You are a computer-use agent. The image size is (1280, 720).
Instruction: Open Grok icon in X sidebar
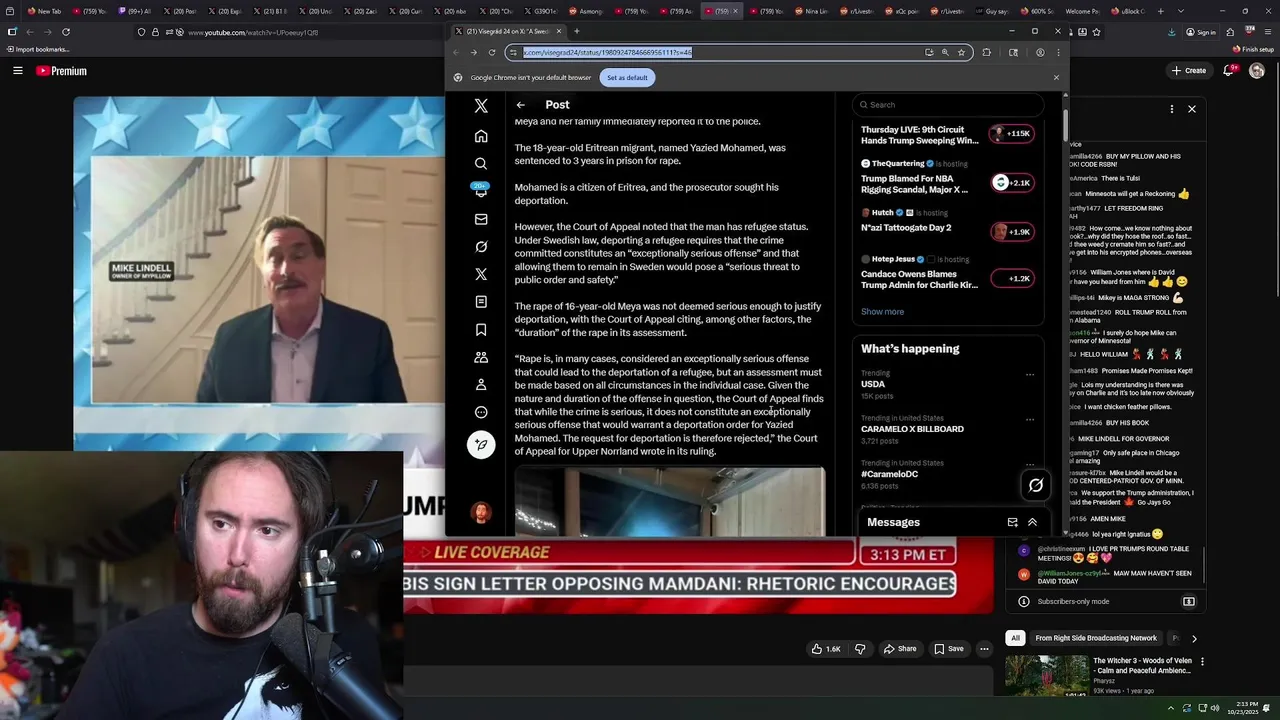tap(481, 246)
